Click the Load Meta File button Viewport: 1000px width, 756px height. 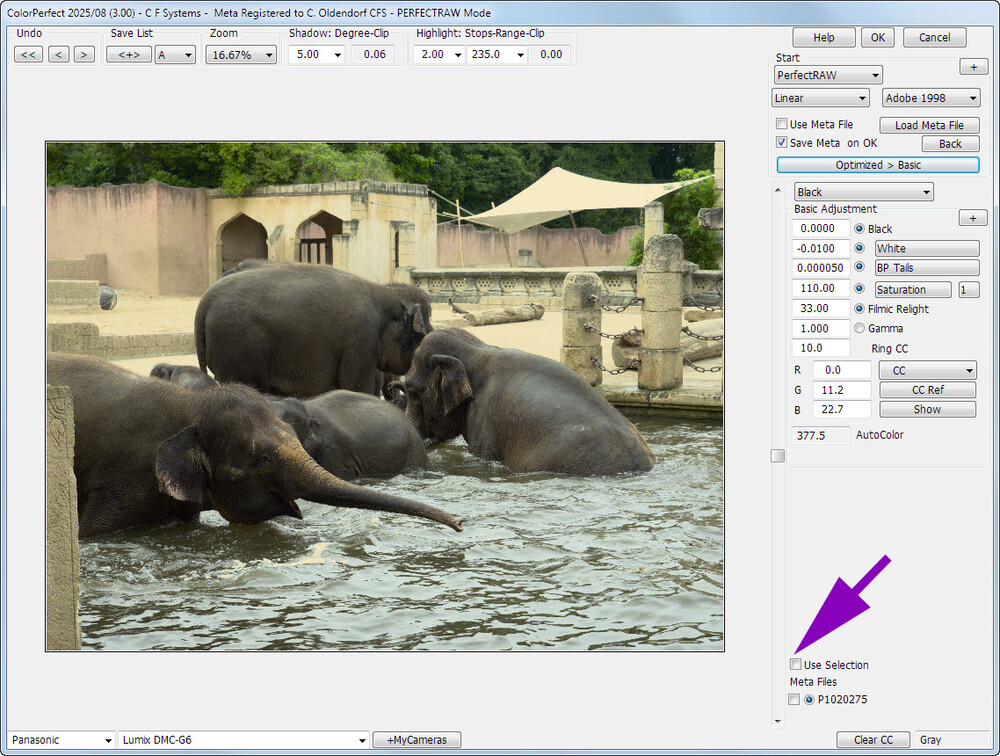pyautogui.click(x=929, y=125)
